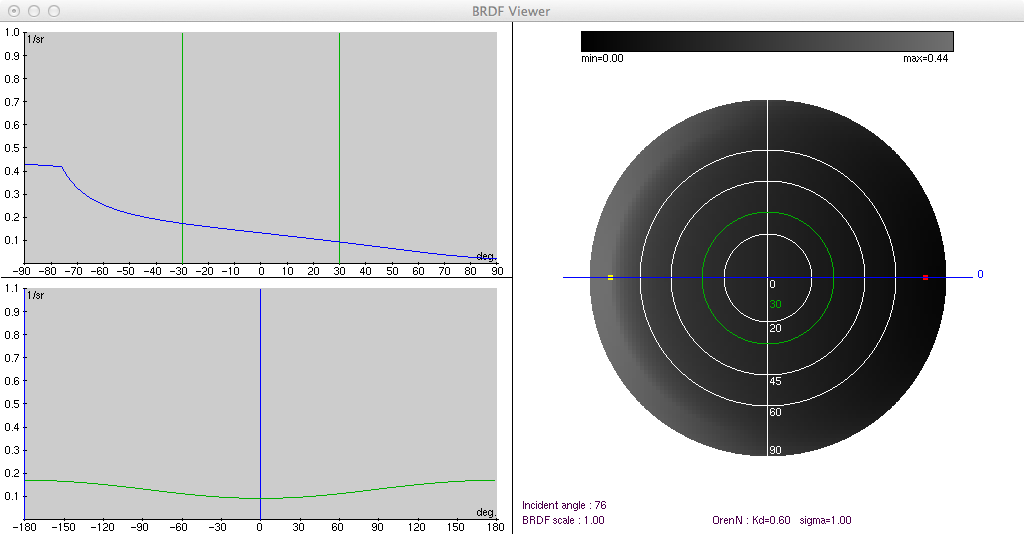
Task: Click the 45 degree ring label
Action: (775, 381)
